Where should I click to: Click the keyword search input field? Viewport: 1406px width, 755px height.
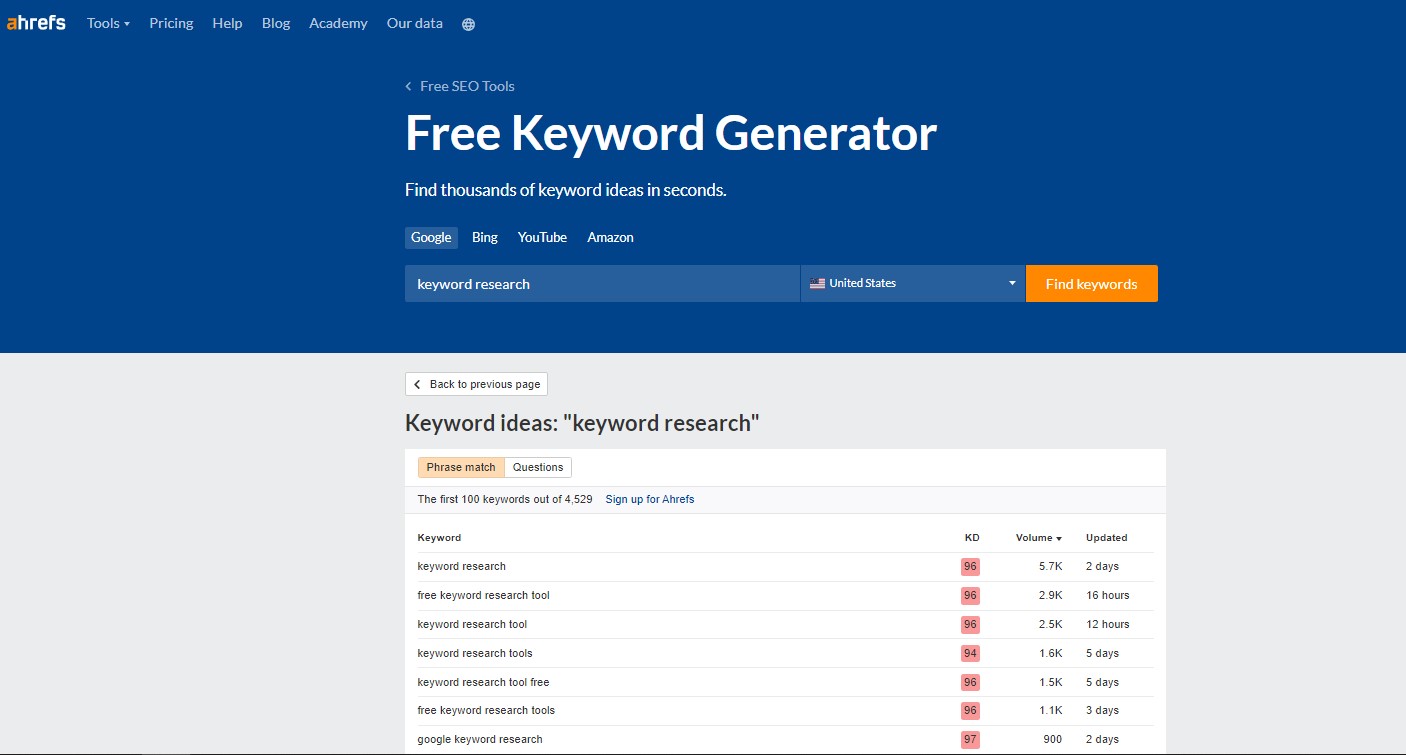pos(602,284)
